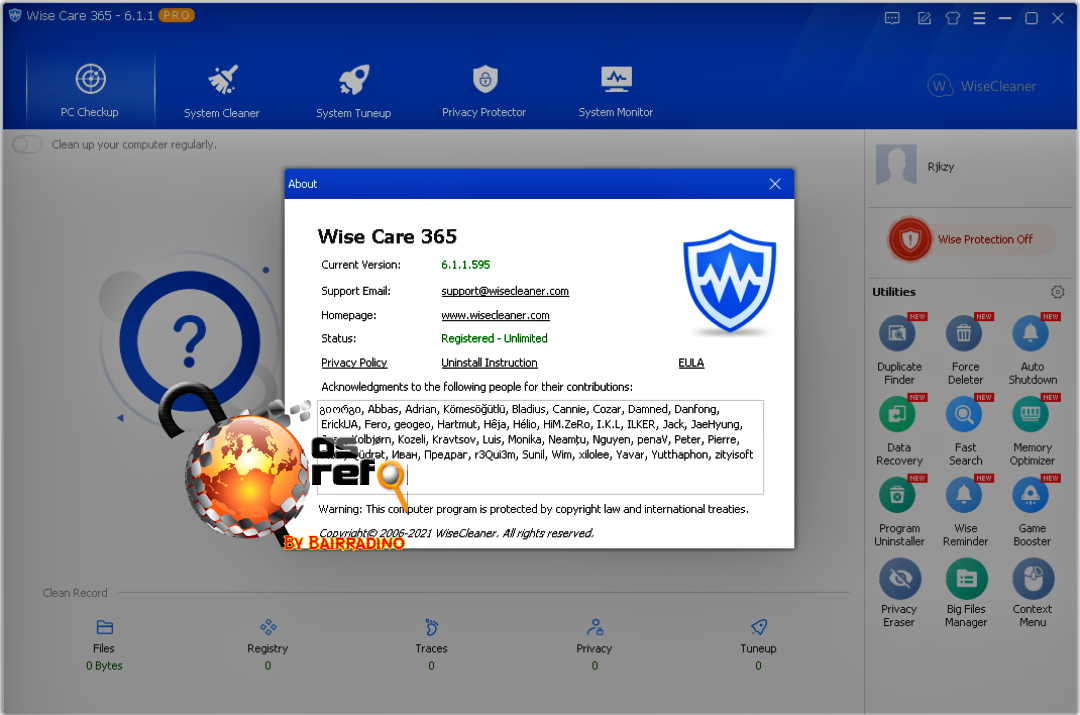Go to Privacy Protector tab

click(x=484, y=90)
